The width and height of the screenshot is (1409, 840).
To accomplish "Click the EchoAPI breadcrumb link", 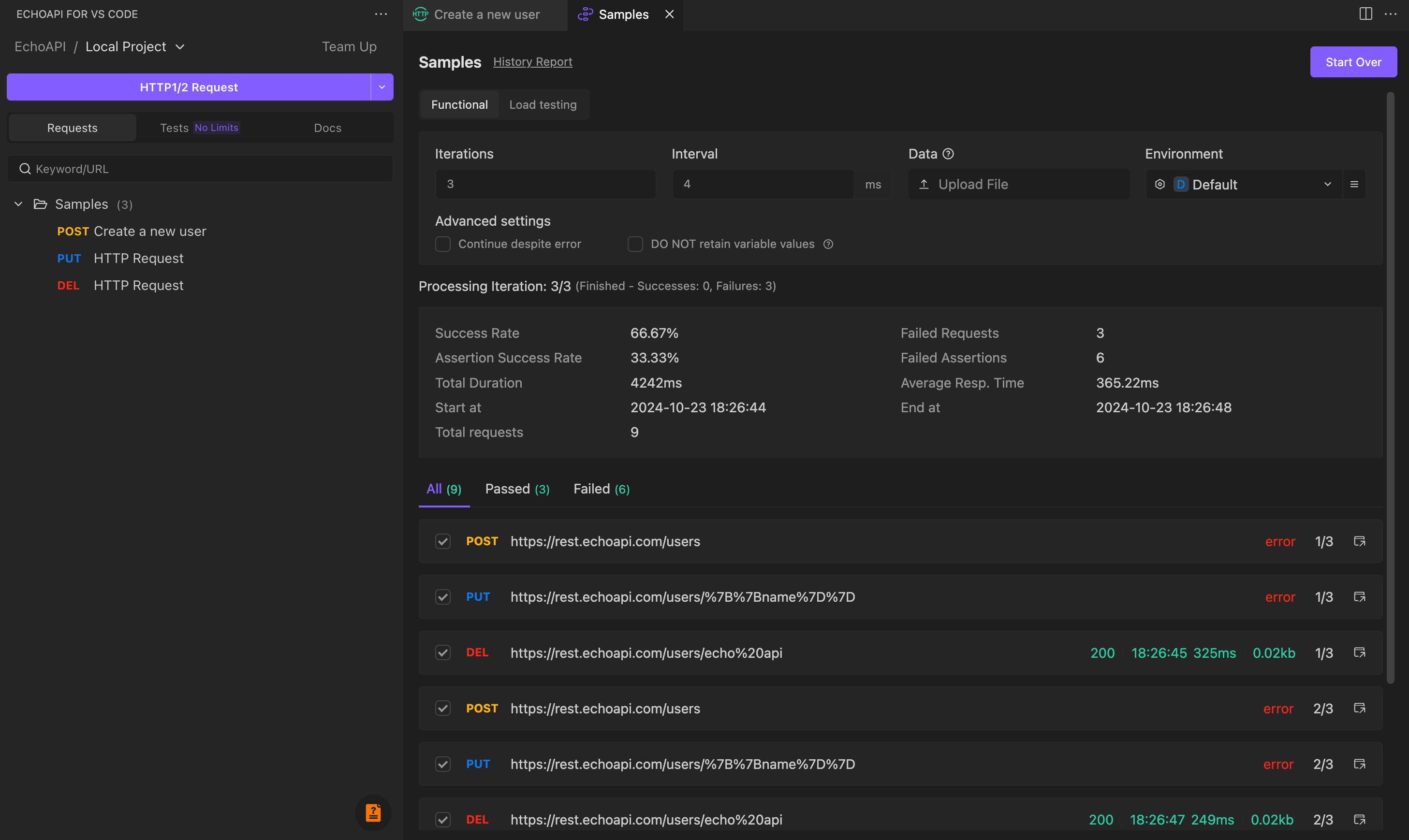I will point(40,46).
